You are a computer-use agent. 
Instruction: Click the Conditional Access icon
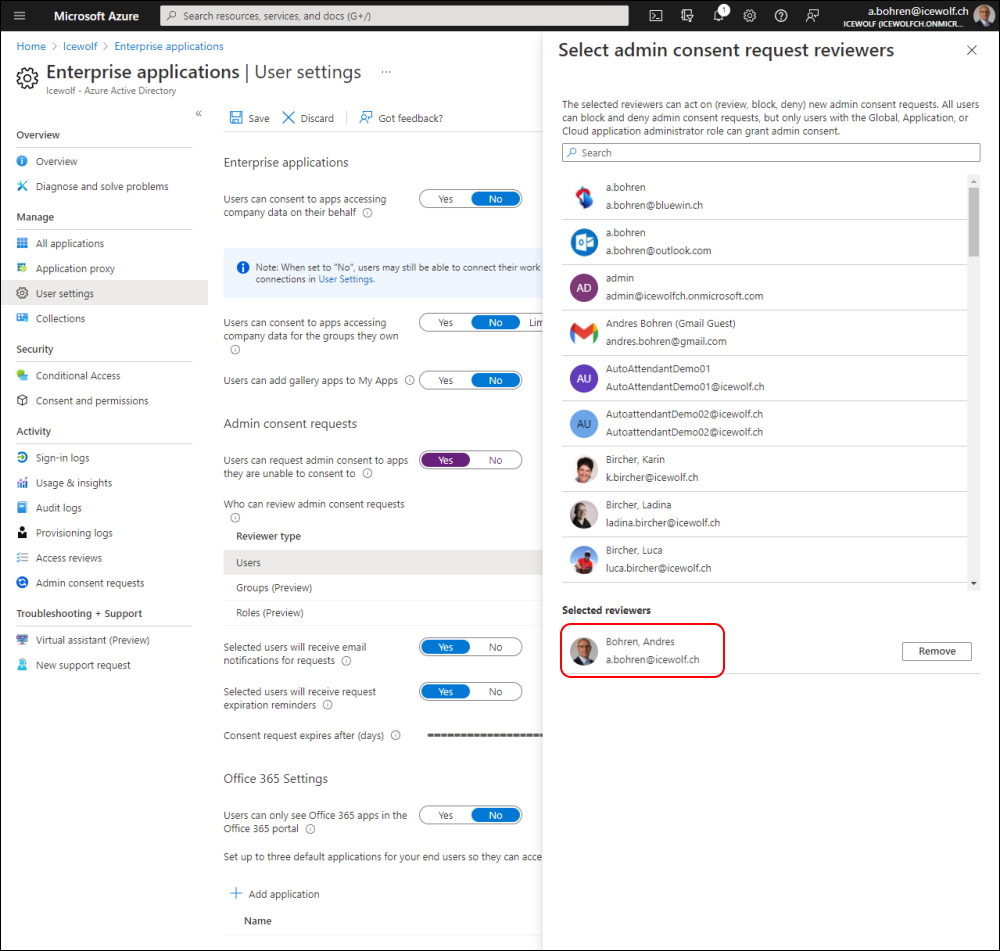point(22,375)
